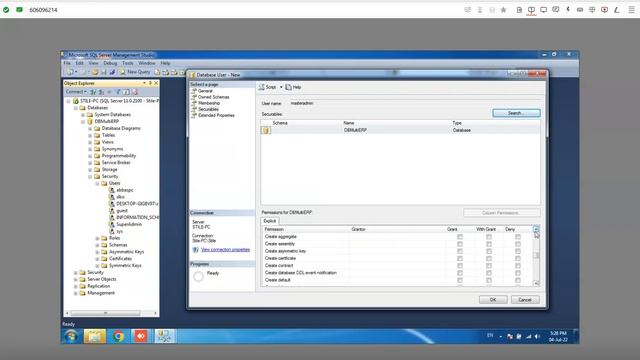Select the Explicit permissions tab
Viewport: 640px width, 360px height.
click(x=270, y=221)
